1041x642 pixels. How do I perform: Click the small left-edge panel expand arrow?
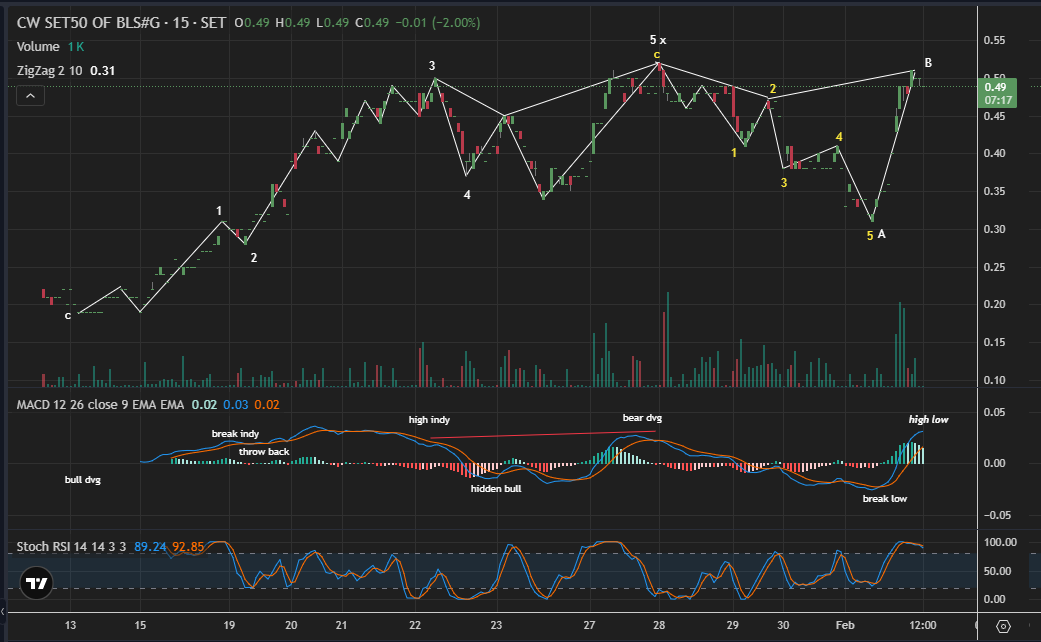pyautogui.click(x=3, y=610)
